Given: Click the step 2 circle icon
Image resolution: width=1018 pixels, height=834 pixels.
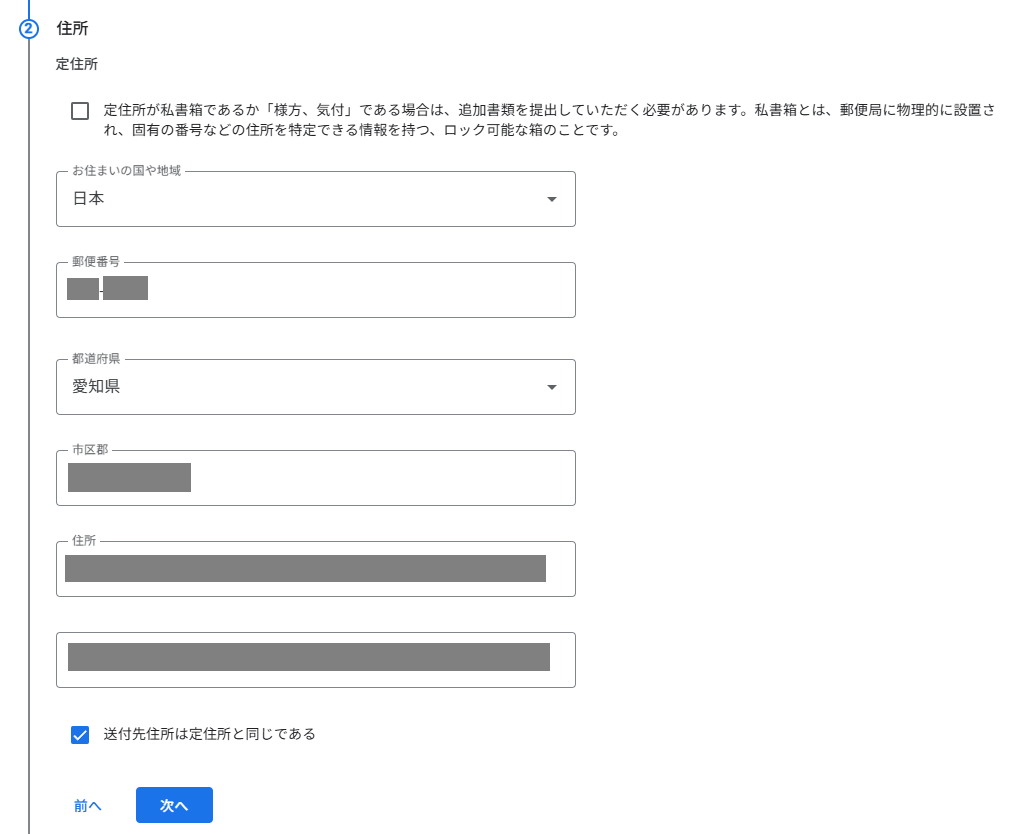Looking at the screenshot, I should point(29,29).
